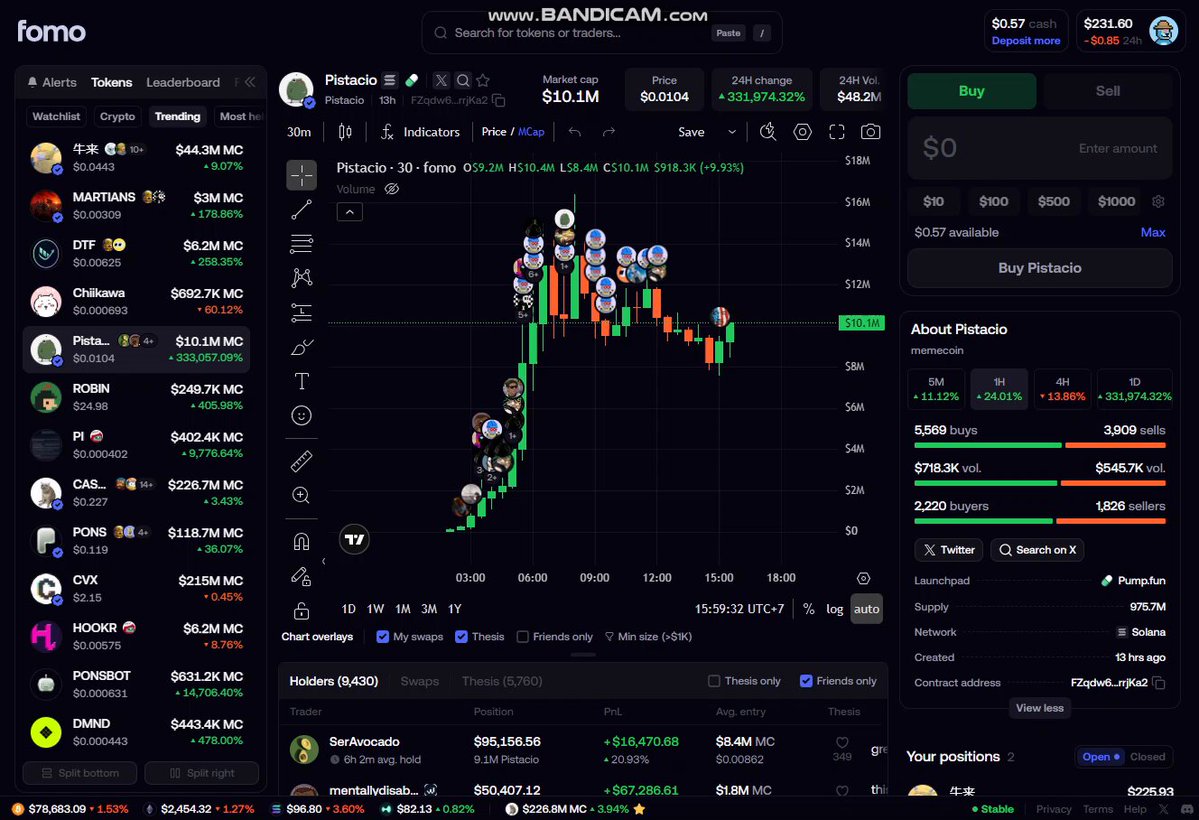
Task: Switch to the Sell tab
Action: click(1107, 91)
